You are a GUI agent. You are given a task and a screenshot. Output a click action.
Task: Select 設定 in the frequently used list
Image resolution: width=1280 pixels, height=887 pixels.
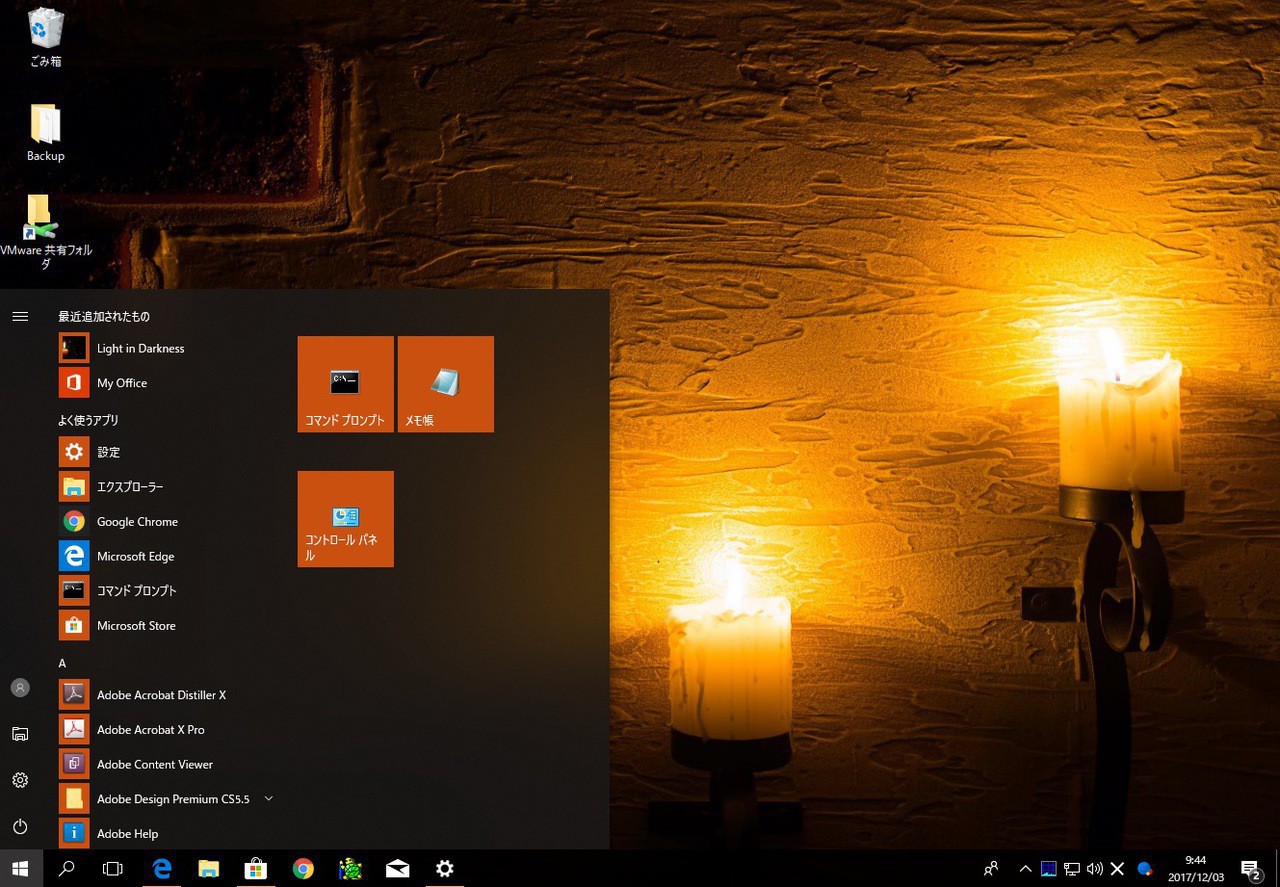108,452
